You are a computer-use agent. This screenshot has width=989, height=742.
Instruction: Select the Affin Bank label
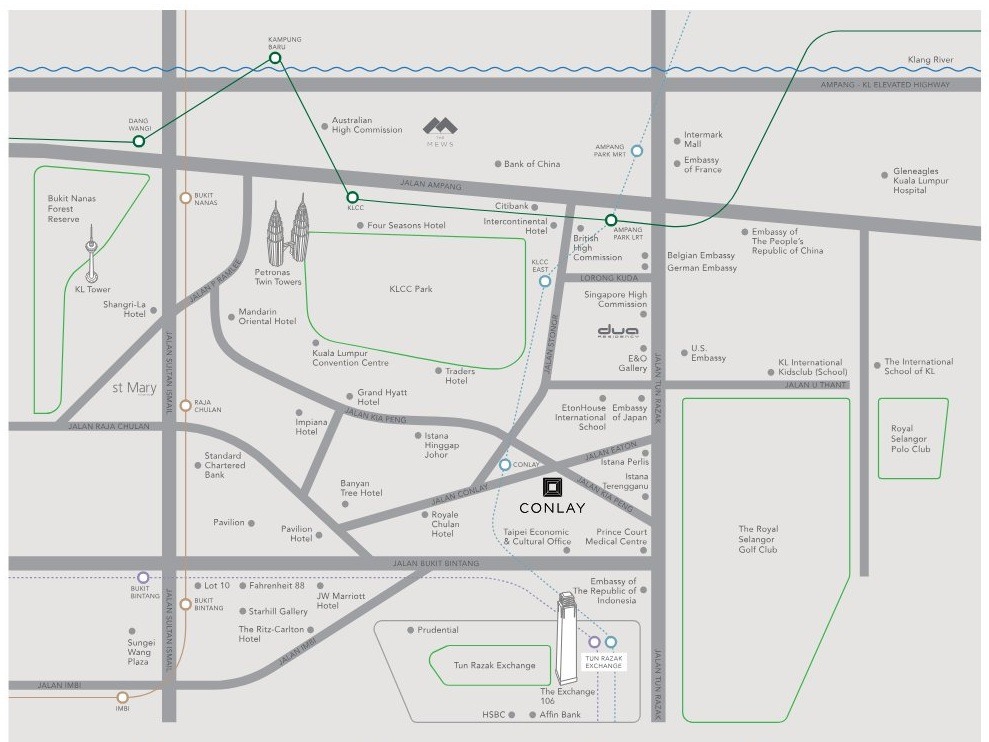coord(560,715)
